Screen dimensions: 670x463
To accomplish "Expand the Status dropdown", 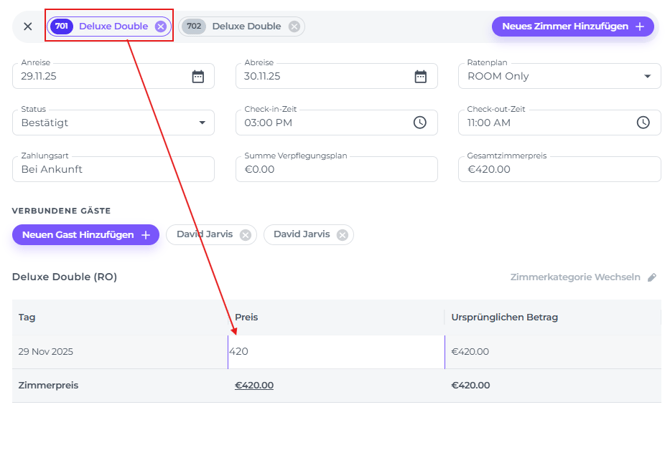I will (201, 123).
